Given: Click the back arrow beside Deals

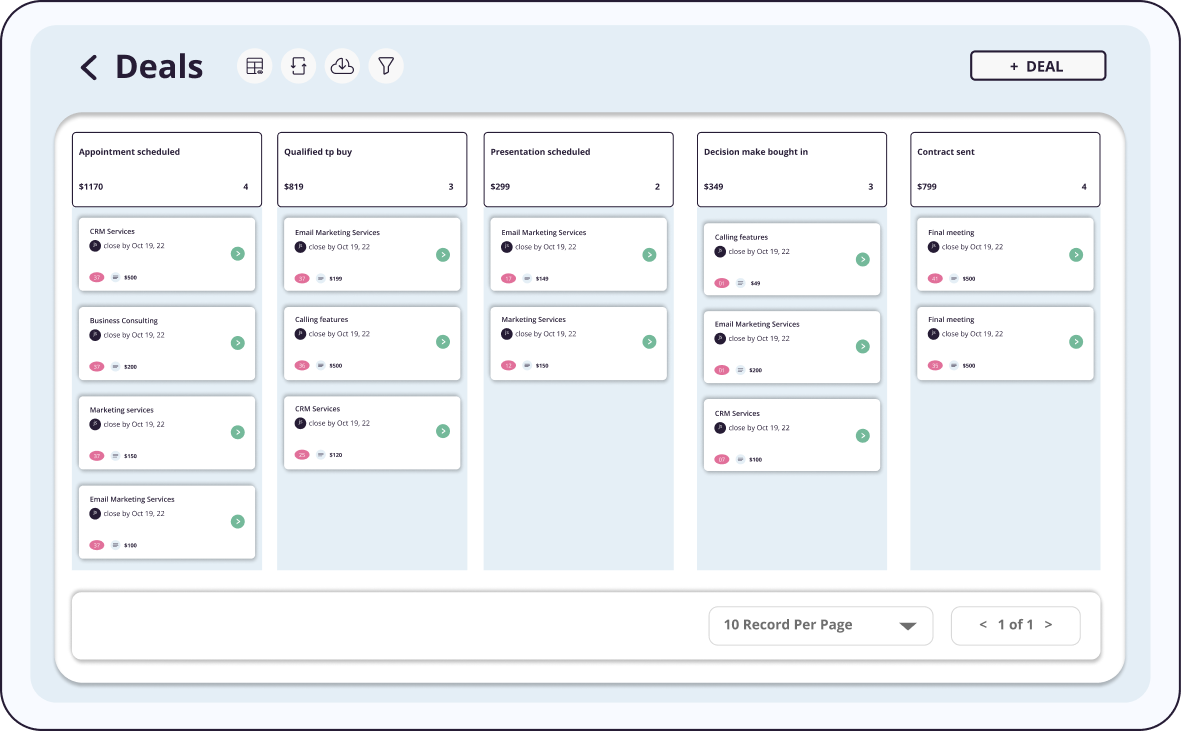Looking at the screenshot, I should [x=89, y=67].
